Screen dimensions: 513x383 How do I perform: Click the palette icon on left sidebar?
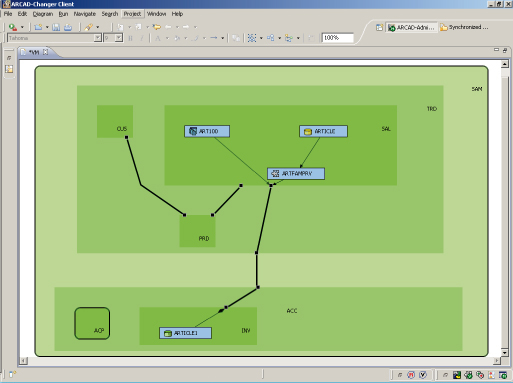pos(9,69)
